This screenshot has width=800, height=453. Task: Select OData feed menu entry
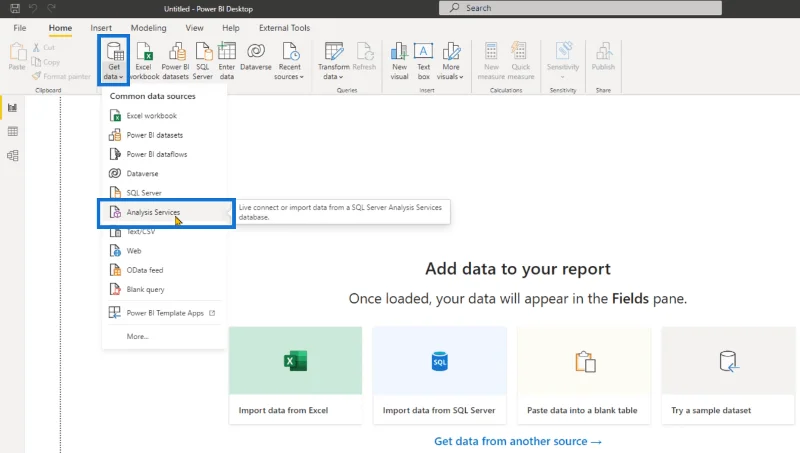click(163, 270)
